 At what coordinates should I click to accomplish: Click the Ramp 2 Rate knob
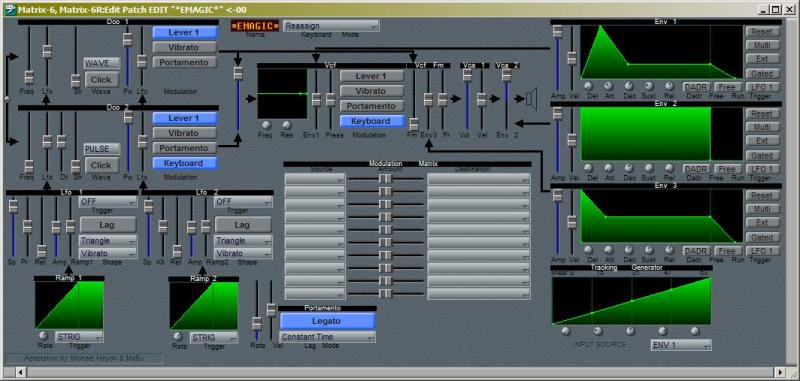[178, 337]
